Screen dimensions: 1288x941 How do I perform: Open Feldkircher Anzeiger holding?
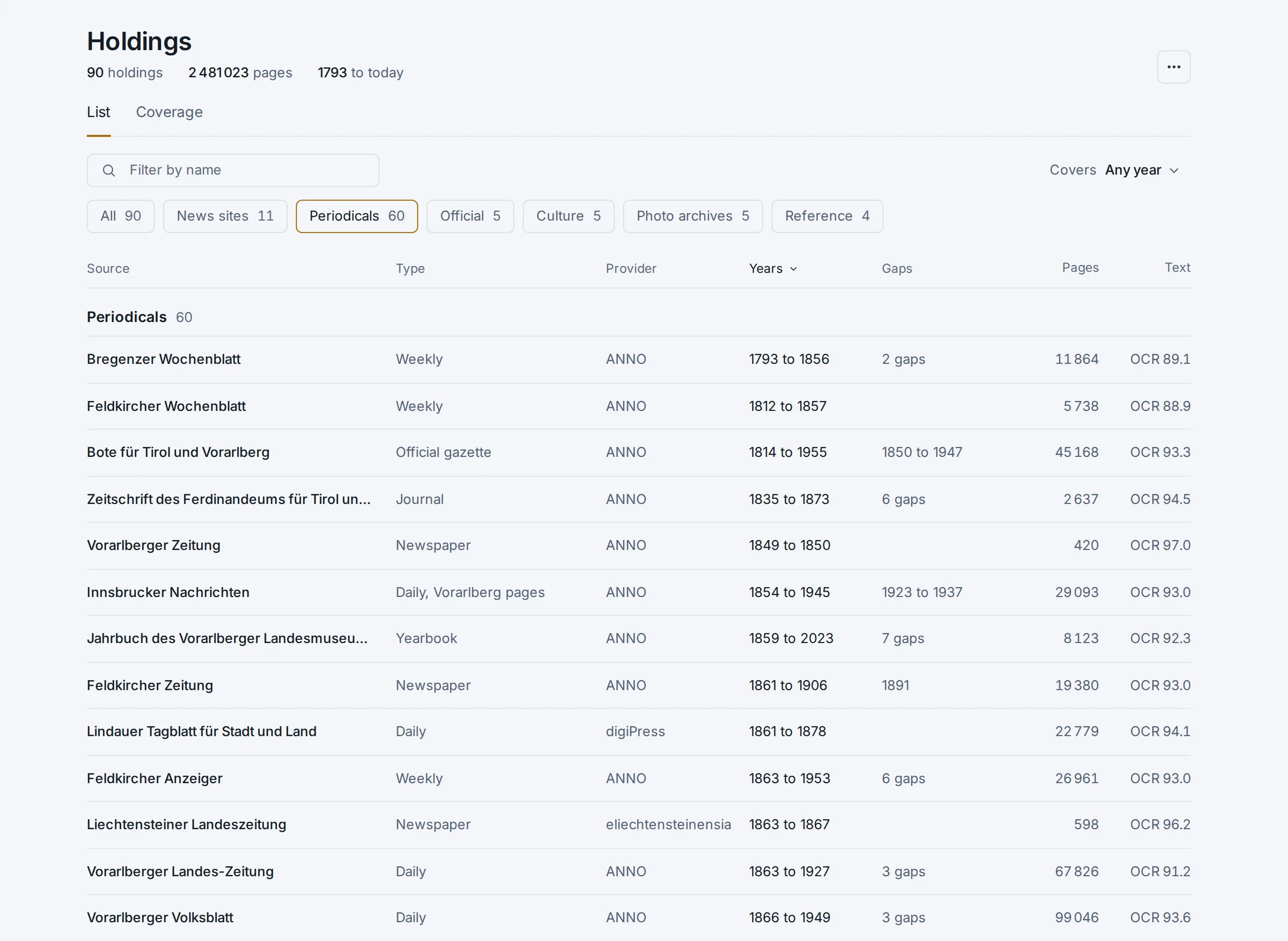(x=638, y=779)
